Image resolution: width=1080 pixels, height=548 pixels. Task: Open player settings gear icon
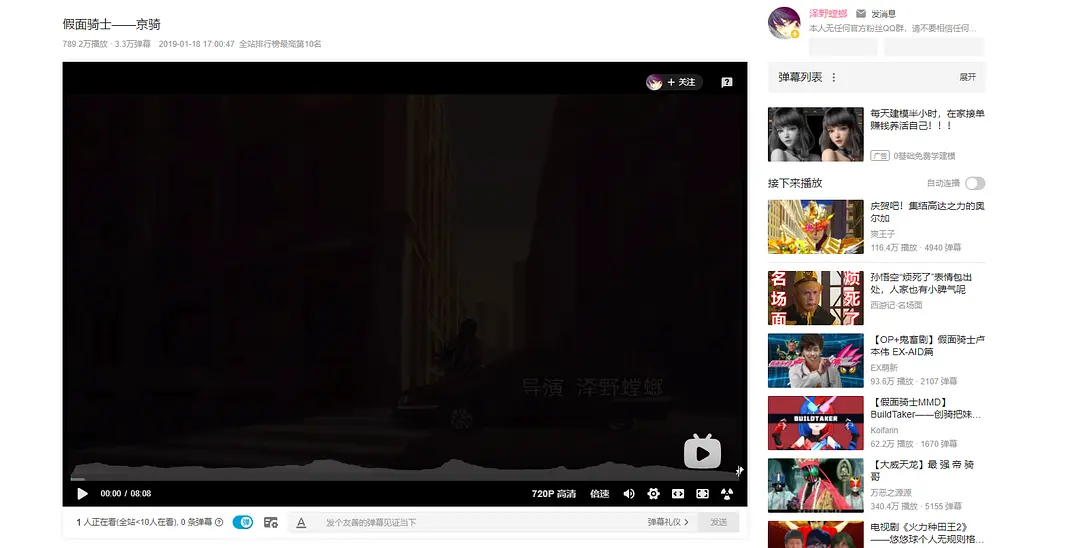pos(654,493)
